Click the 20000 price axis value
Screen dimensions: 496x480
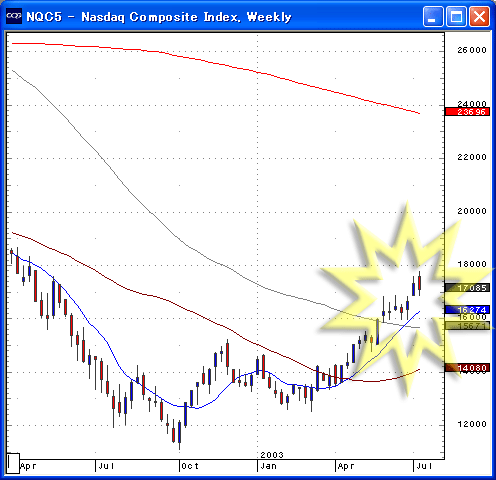point(472,211)
